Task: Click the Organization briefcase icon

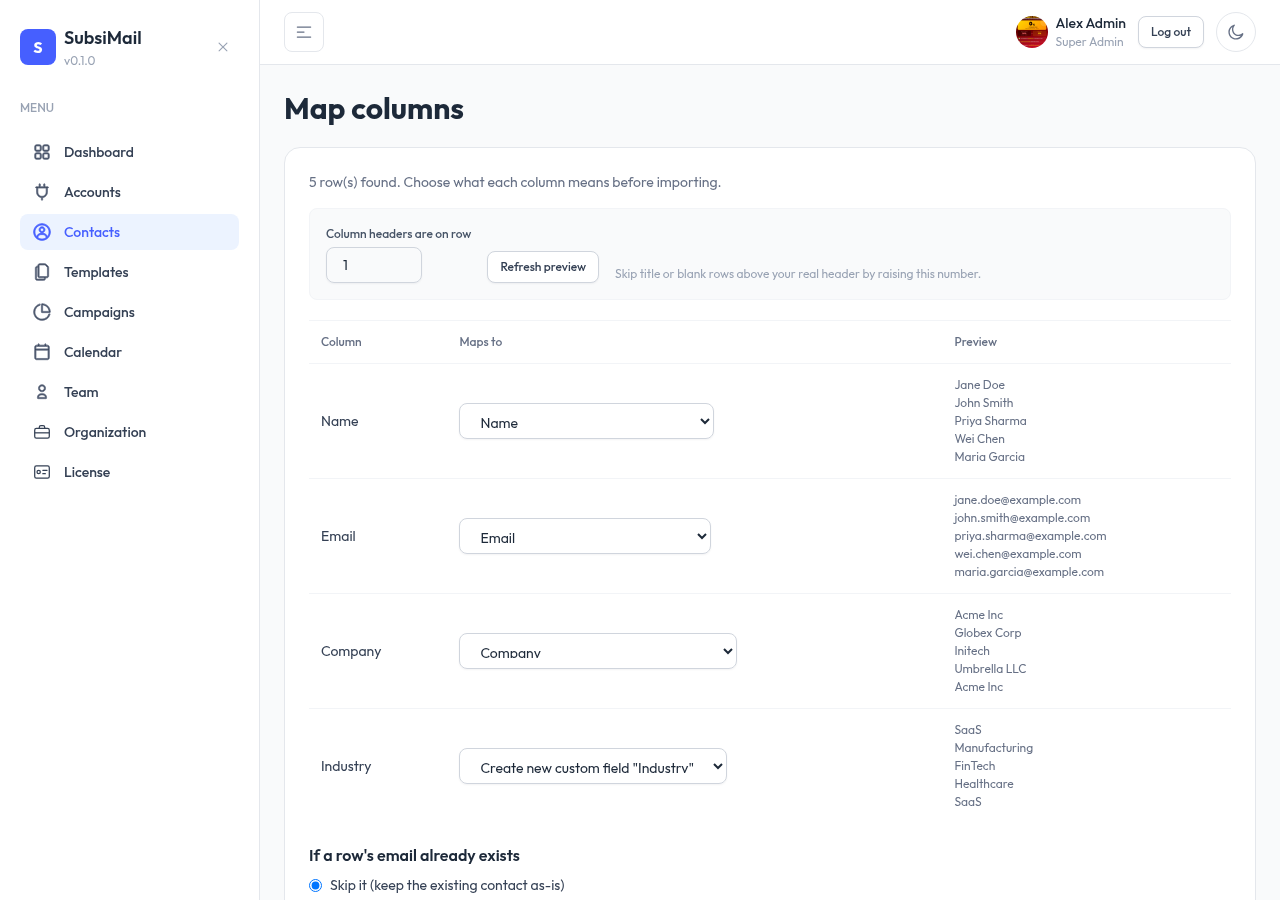Action: pyautogui.click(x=42, y=432)
